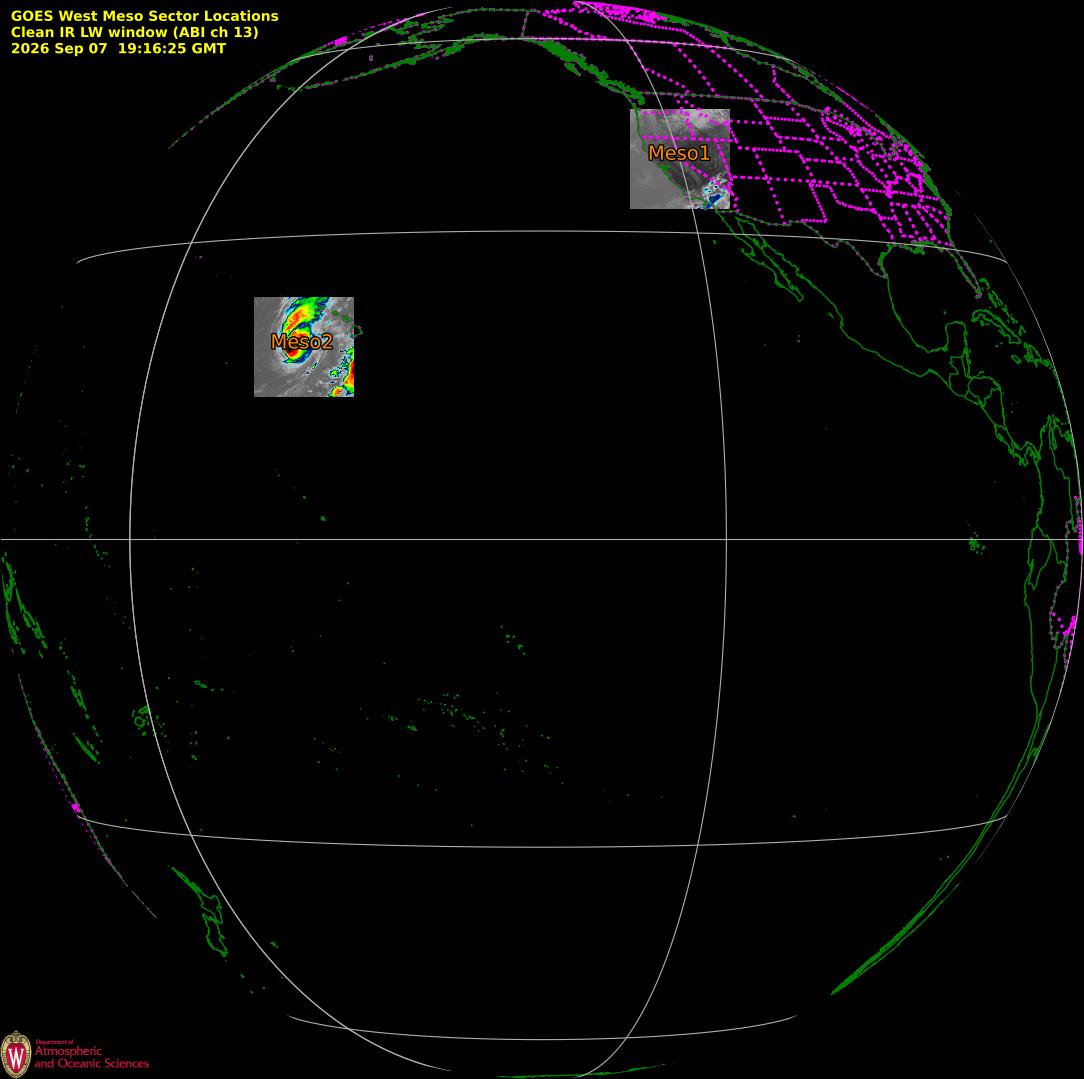Open the Meso1 sector image over California
Screen dimensions: 1084x1079
pyautogui.click(x=680, y=159)
